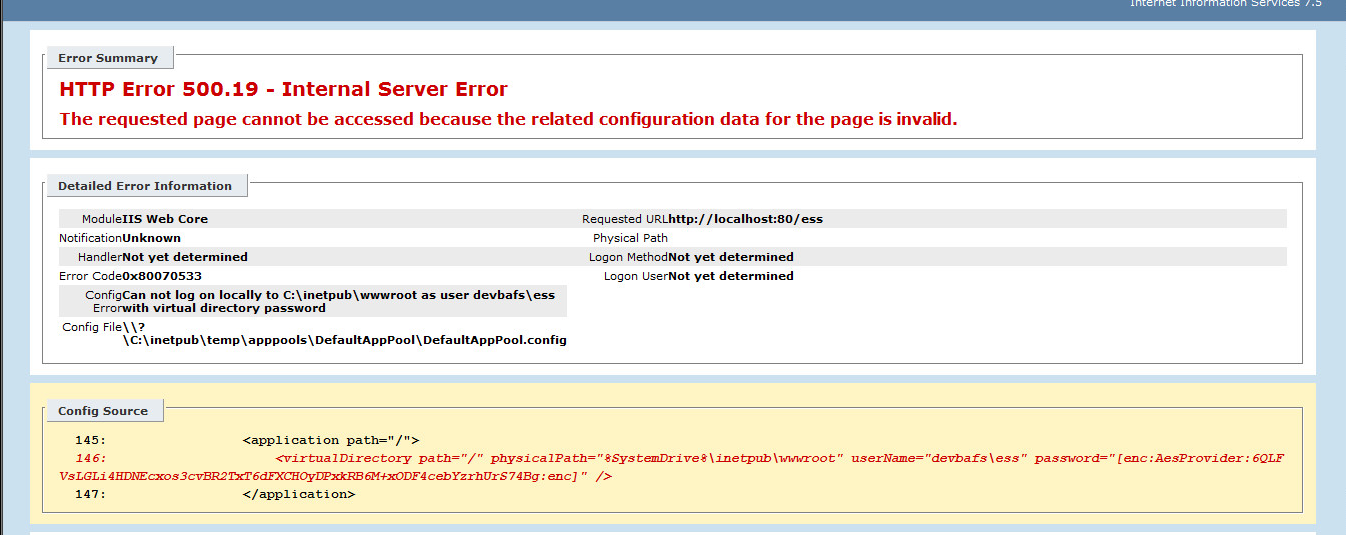Click the Error Summary section heading
This screenshot has width=1346, height=535.
click(x=108, y=58)
